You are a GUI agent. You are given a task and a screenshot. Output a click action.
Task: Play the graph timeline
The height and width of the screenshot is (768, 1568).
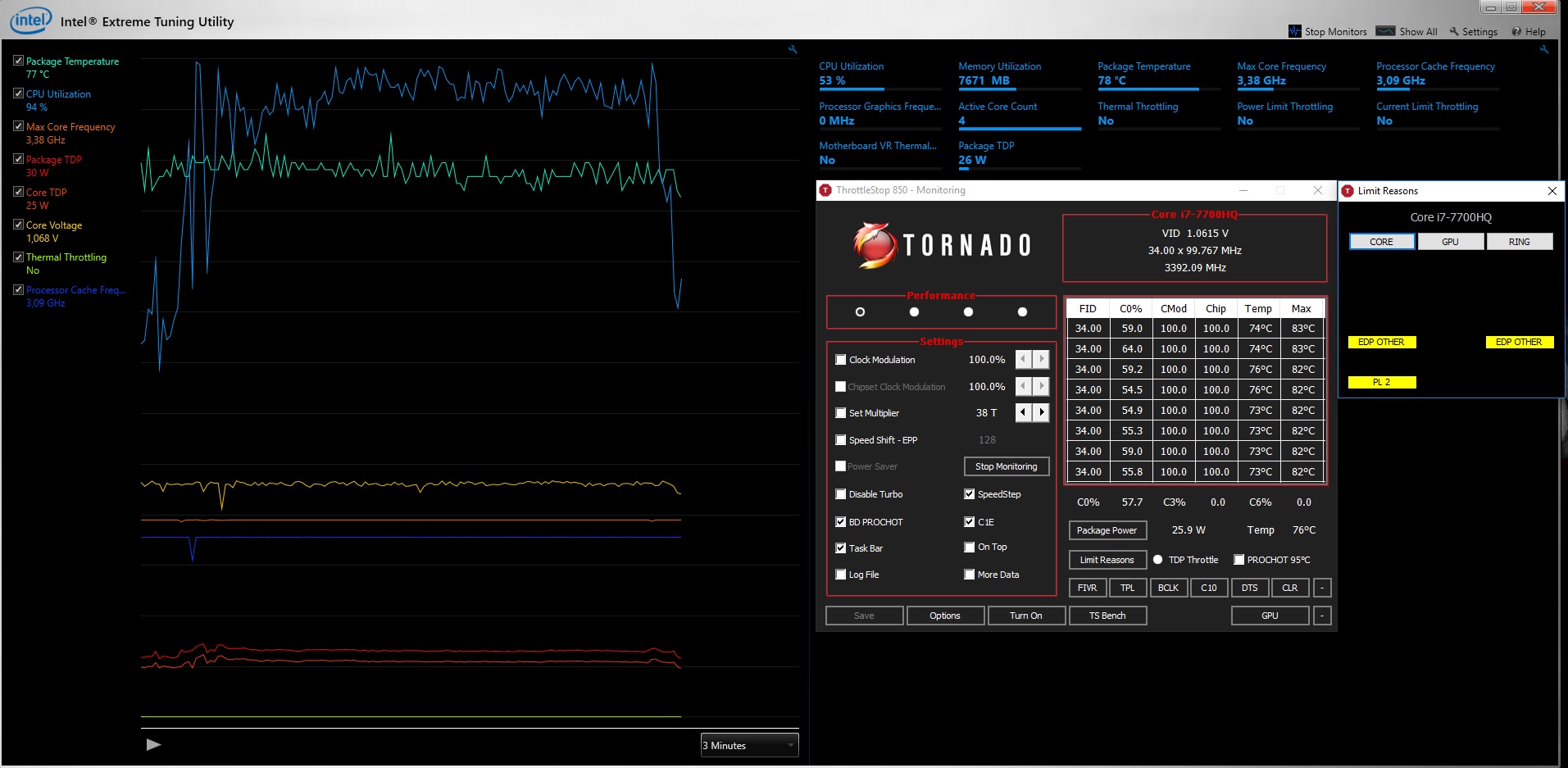[x=153, y=744]
